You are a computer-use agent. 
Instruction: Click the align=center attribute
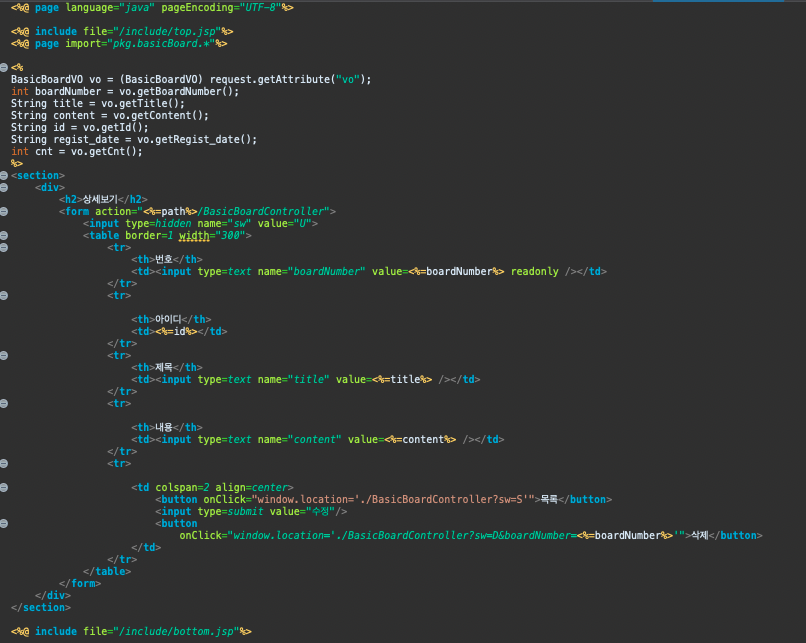coord(251,487)
